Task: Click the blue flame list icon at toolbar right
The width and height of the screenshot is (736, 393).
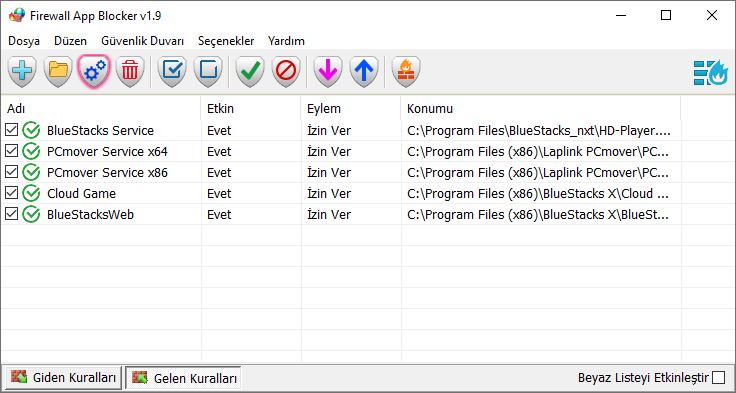Action: [x=711, y=73]
